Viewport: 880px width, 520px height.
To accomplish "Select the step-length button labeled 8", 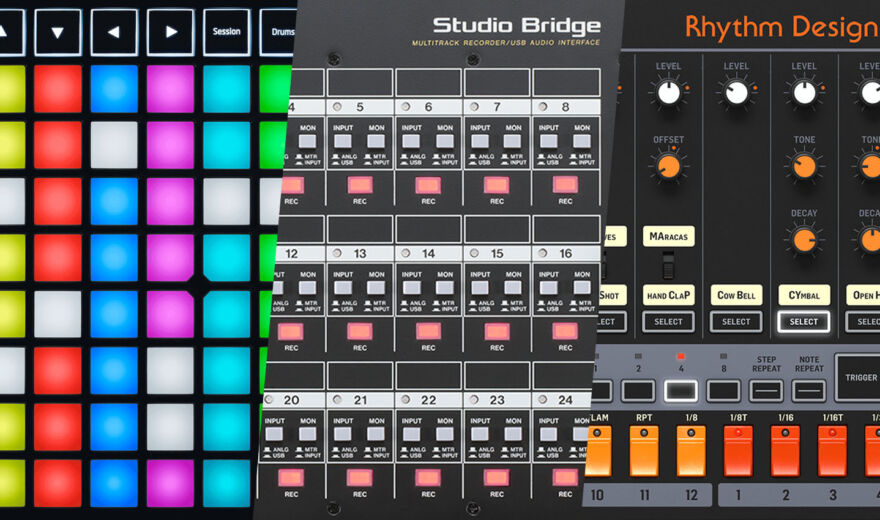I will point(723,391).
